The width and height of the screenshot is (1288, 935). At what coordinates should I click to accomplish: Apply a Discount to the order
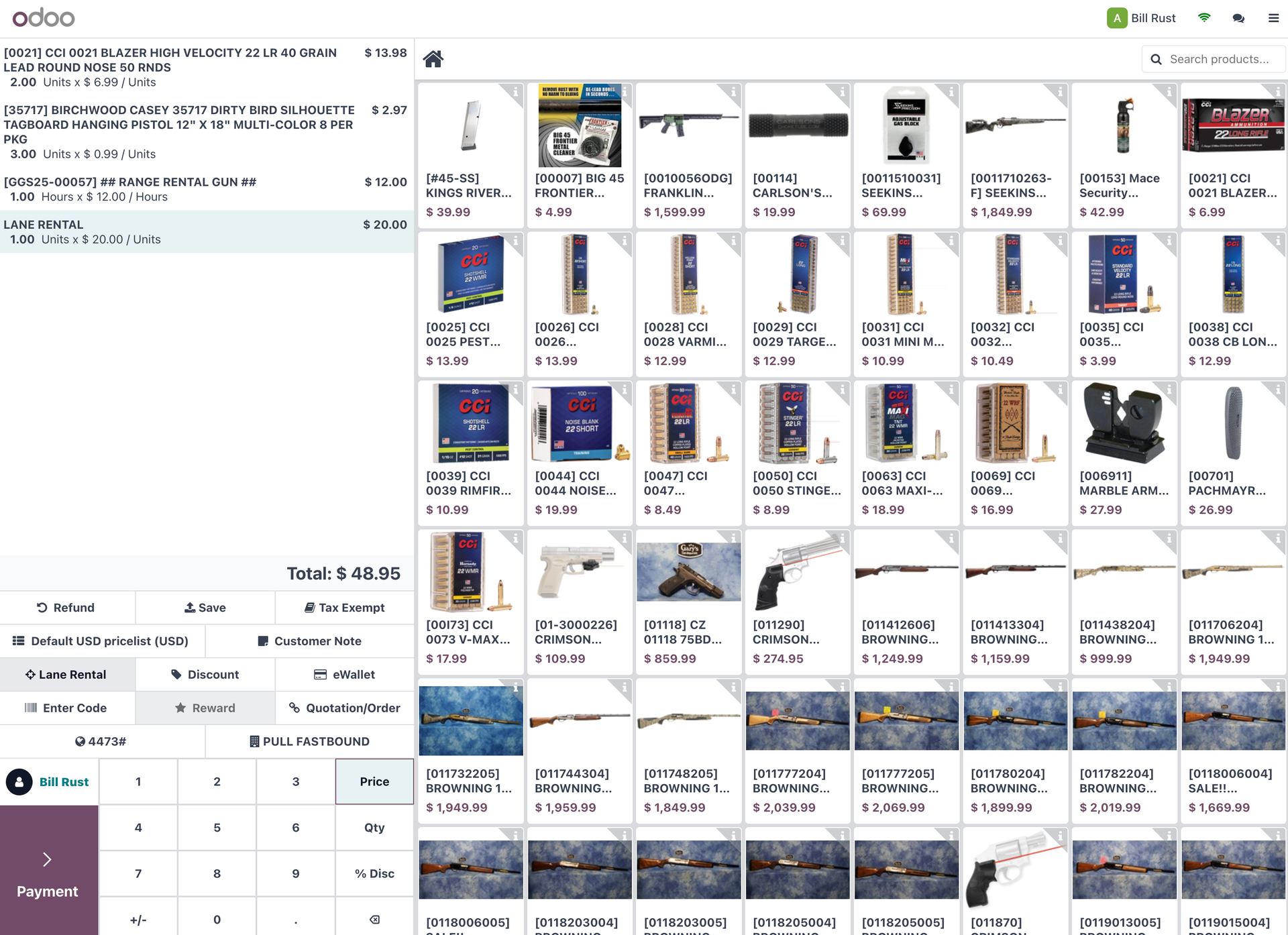(x=205, y=675)
